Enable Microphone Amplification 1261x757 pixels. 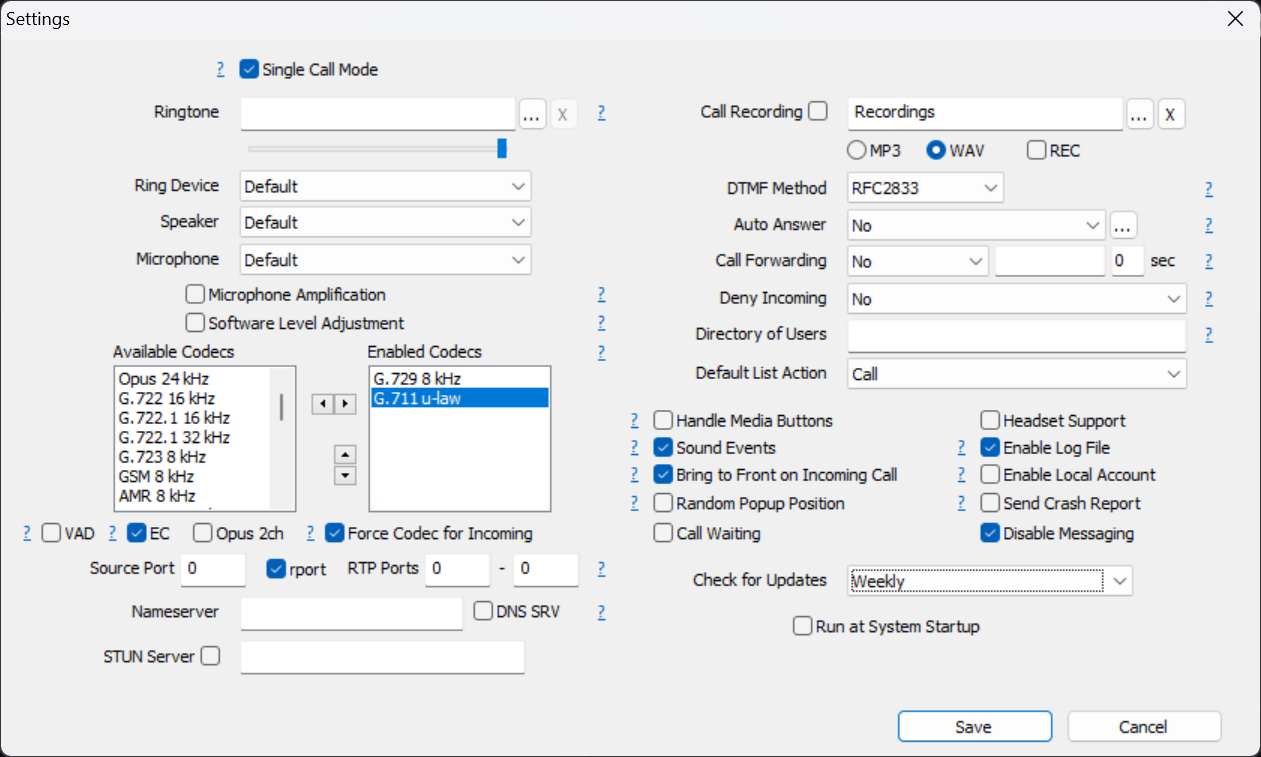[195, 293]
